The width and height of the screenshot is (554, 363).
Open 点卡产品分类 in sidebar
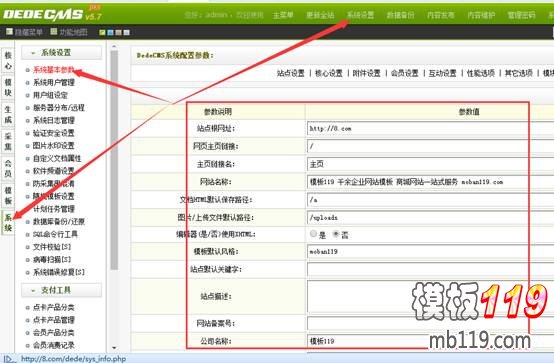54,308
